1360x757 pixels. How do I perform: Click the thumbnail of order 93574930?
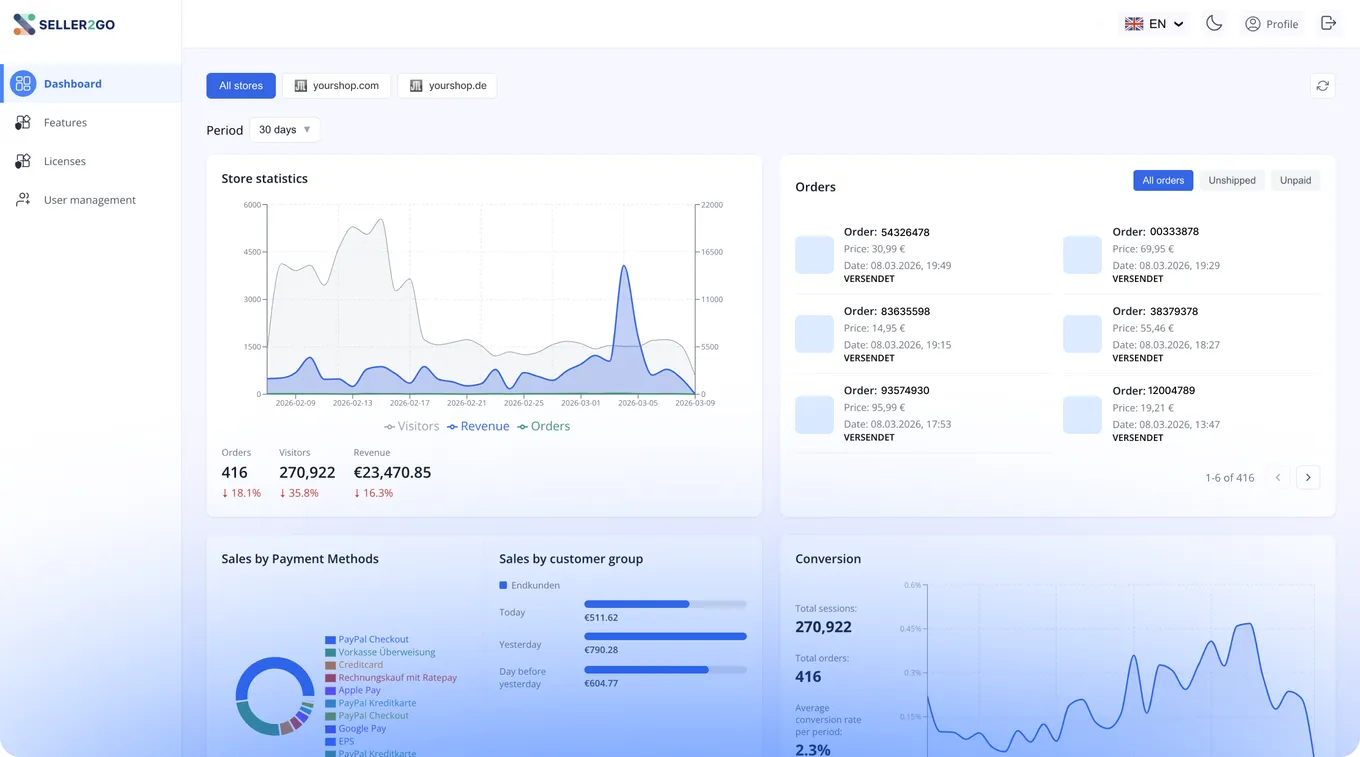814,414
